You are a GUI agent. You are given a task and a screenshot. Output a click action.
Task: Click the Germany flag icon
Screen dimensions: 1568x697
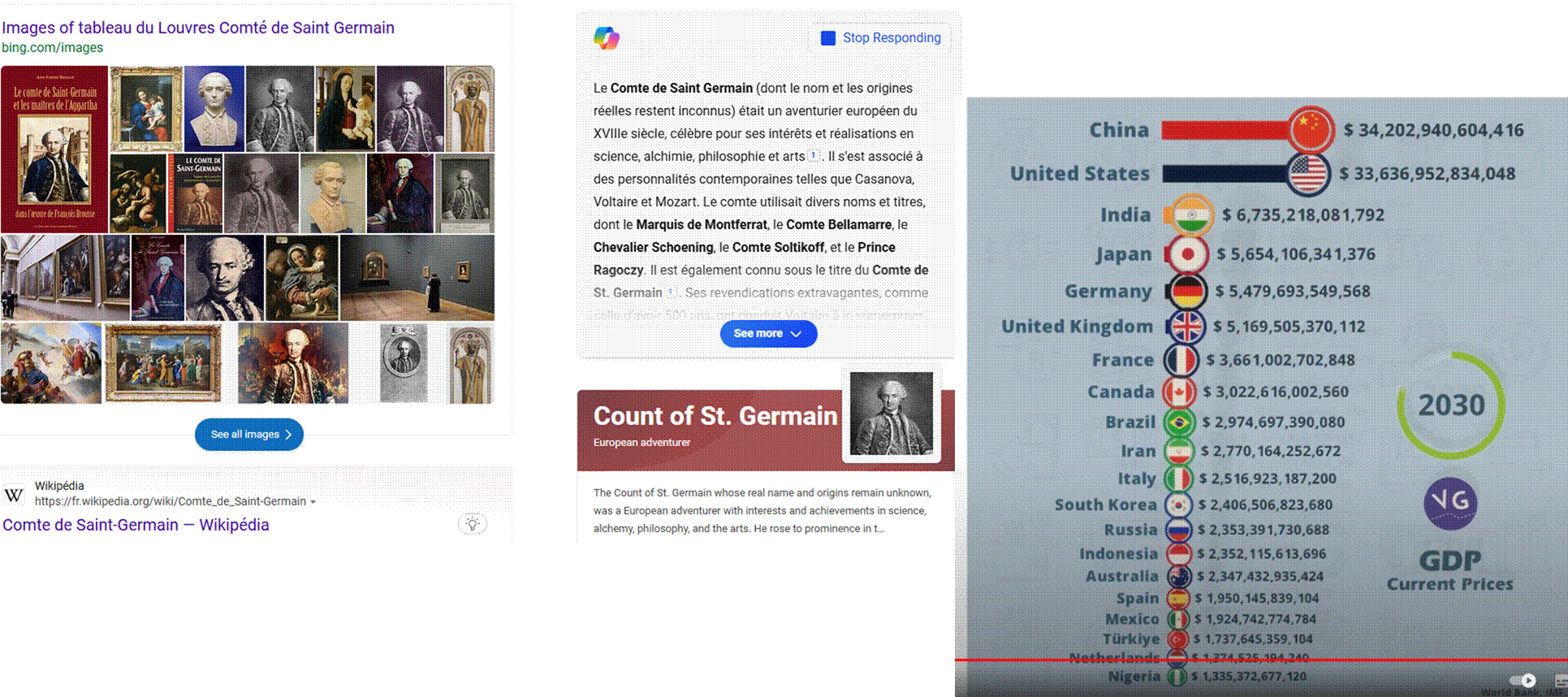(1188, 291)
